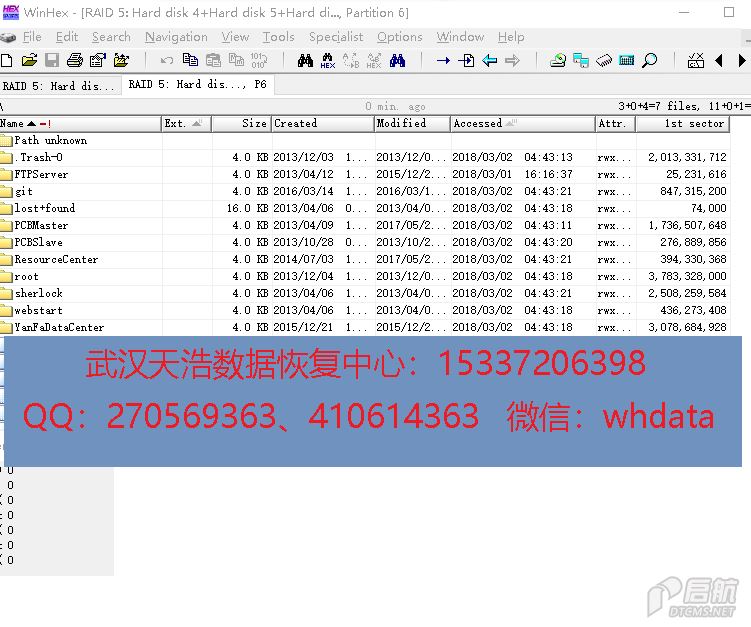Open the Specialist menu
This screenshot has height=627, width=751.
(x=335, y=37)
